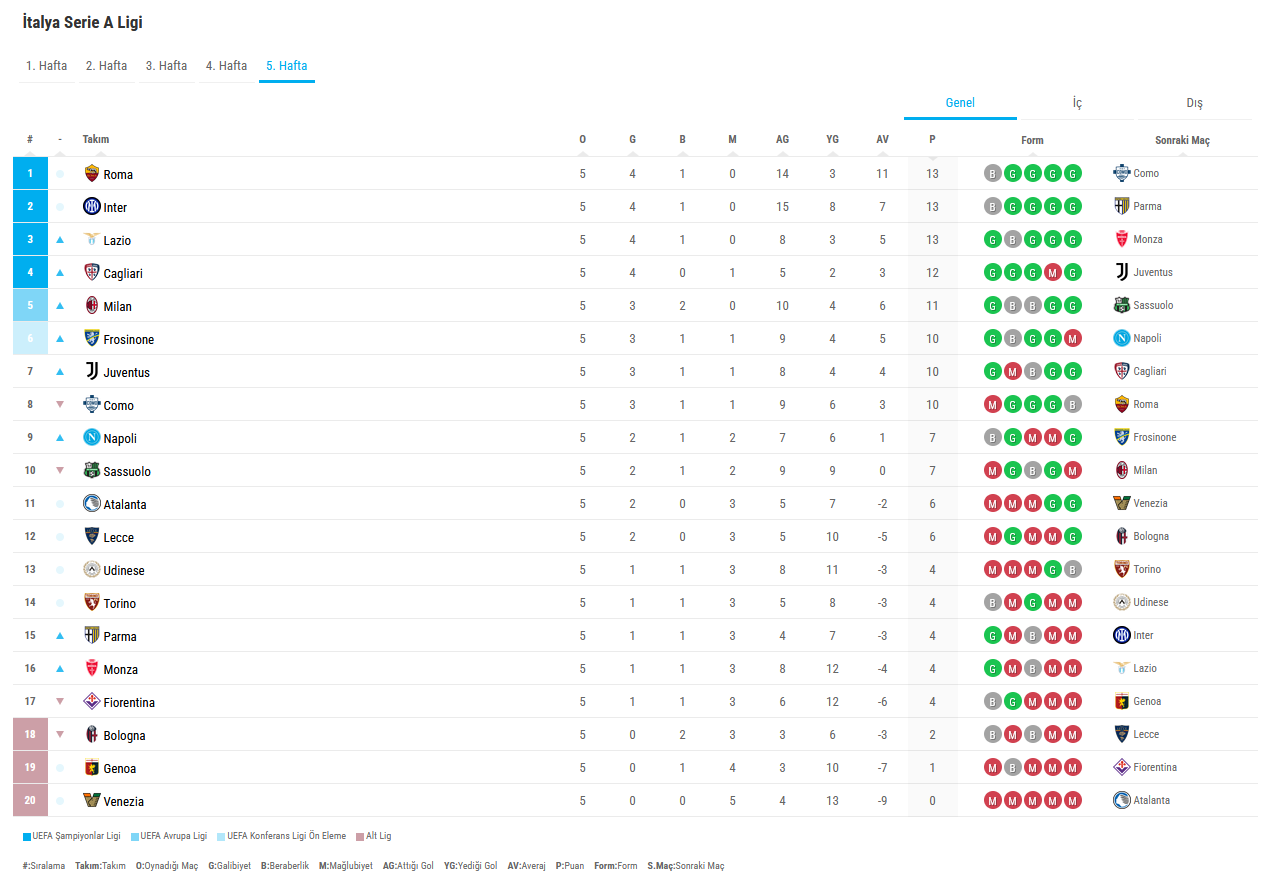Click Venezia's last M form badge

point(1073,800)
